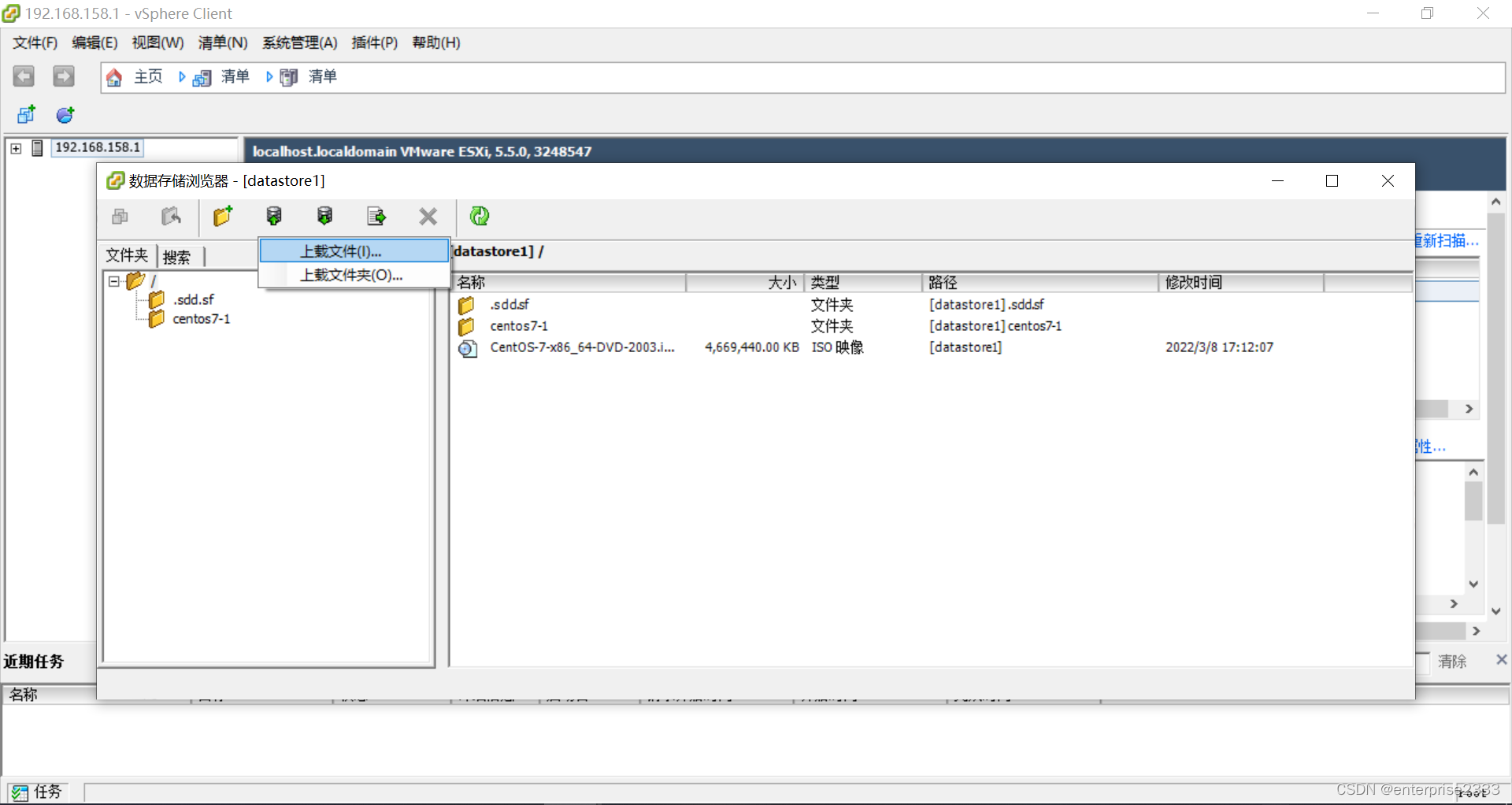Click the 主页 breadcrumb link
1512x805 pixels.
click(x=148, y=76)
